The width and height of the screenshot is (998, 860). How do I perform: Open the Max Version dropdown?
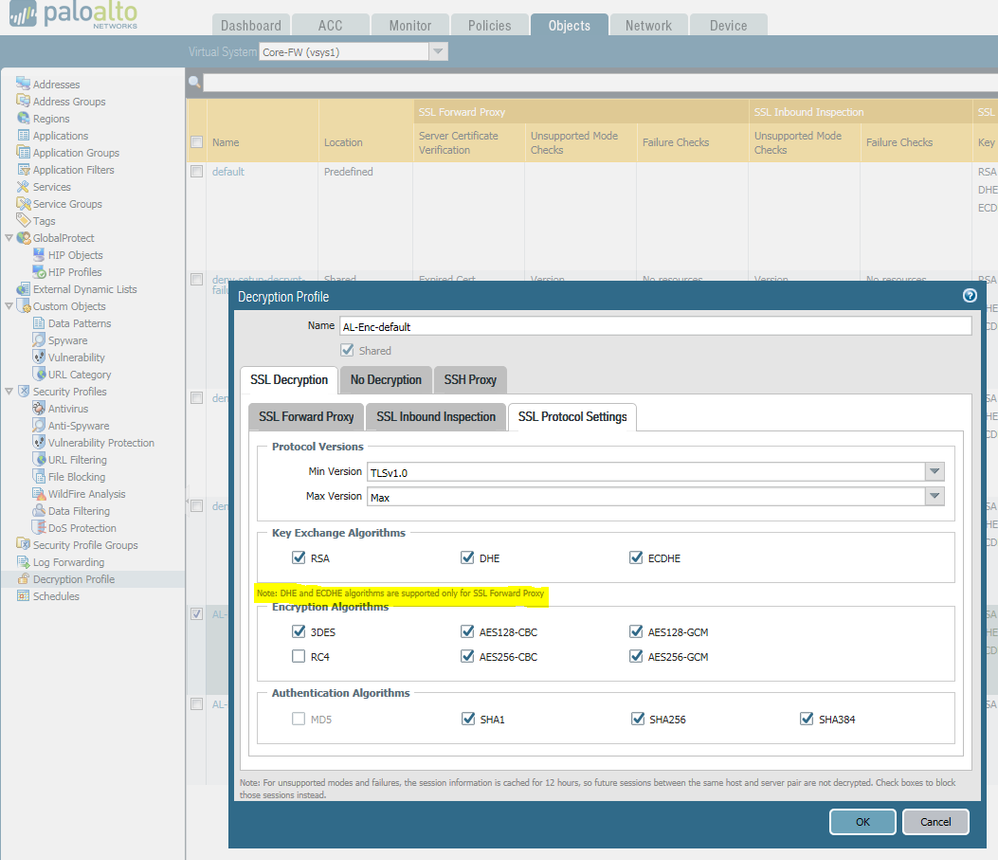pyautogui.click(x=934, y=497)
